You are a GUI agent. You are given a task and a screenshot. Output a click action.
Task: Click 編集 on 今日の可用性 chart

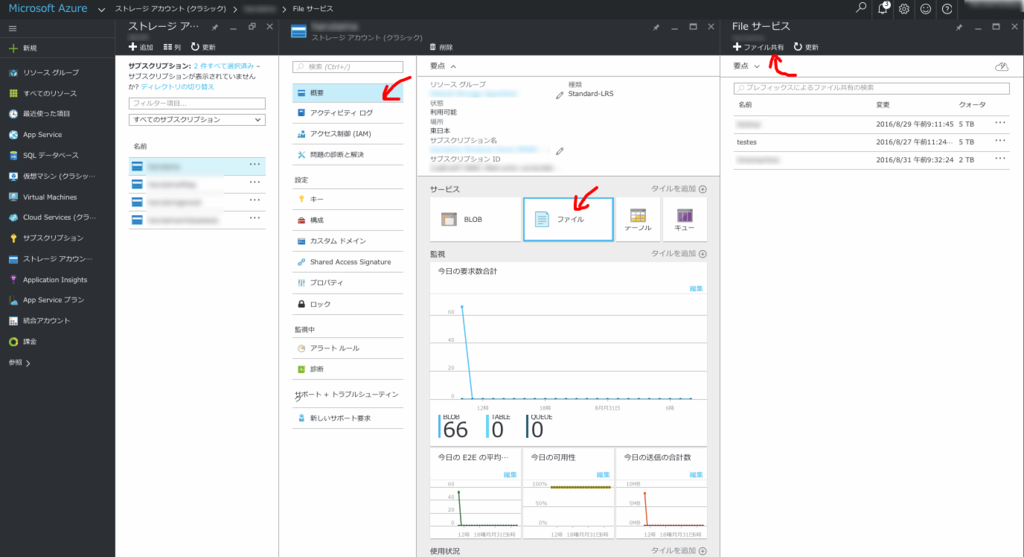point(603,475)
